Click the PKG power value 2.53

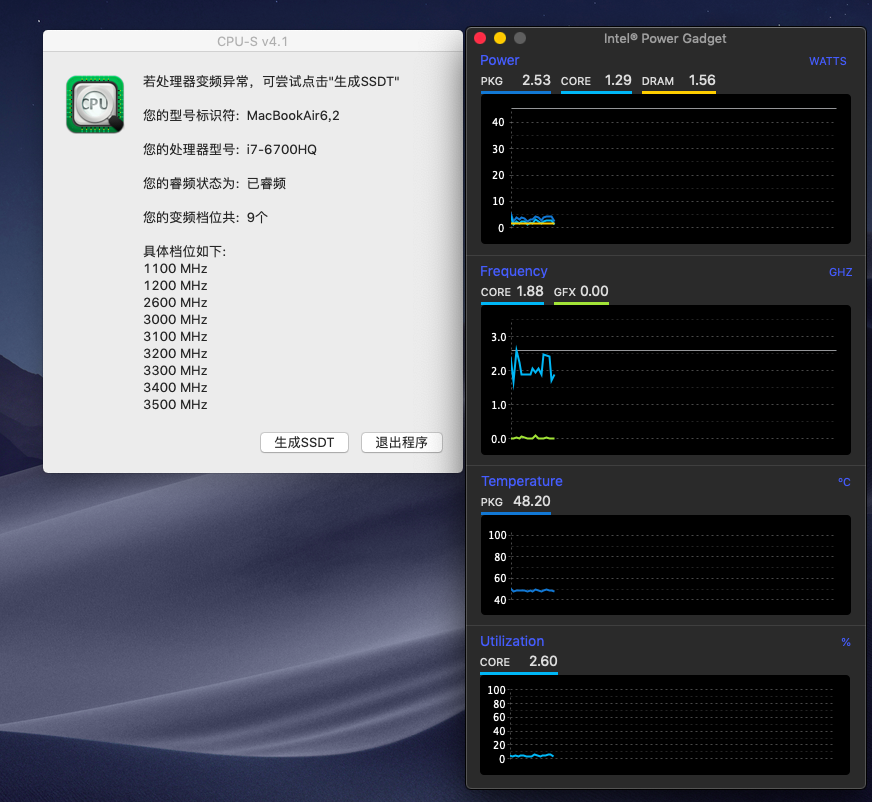coord(536,80)
